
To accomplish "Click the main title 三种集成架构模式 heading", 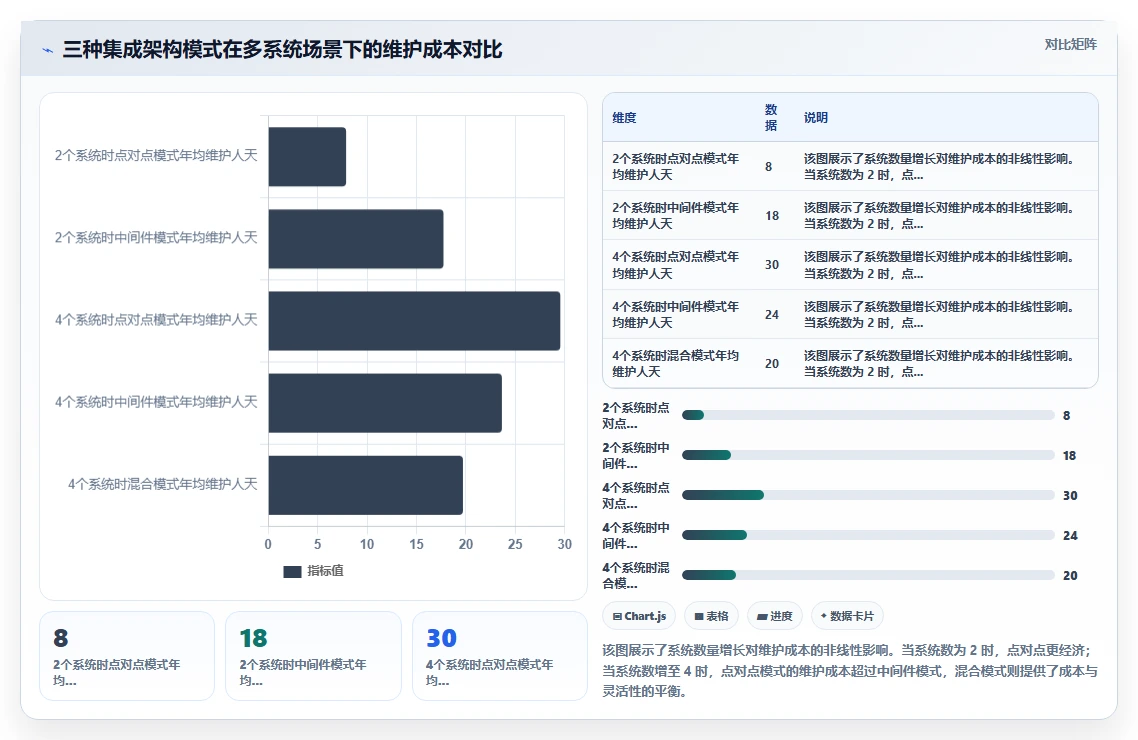I will (282, 49).
